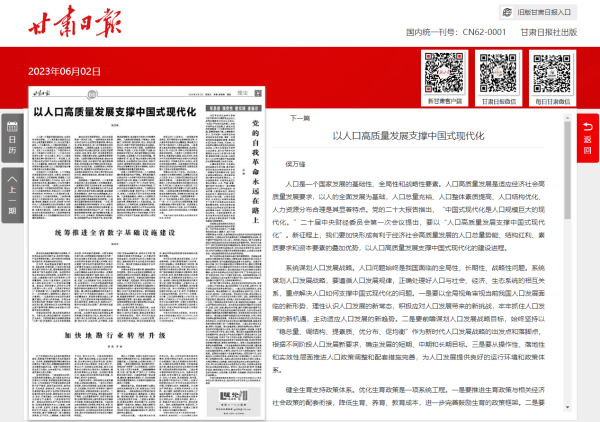Click the round emblem in newspaper page header
The width and height of the screenshot is (600, 422).
pyautogui.click(x=91, y=94)
